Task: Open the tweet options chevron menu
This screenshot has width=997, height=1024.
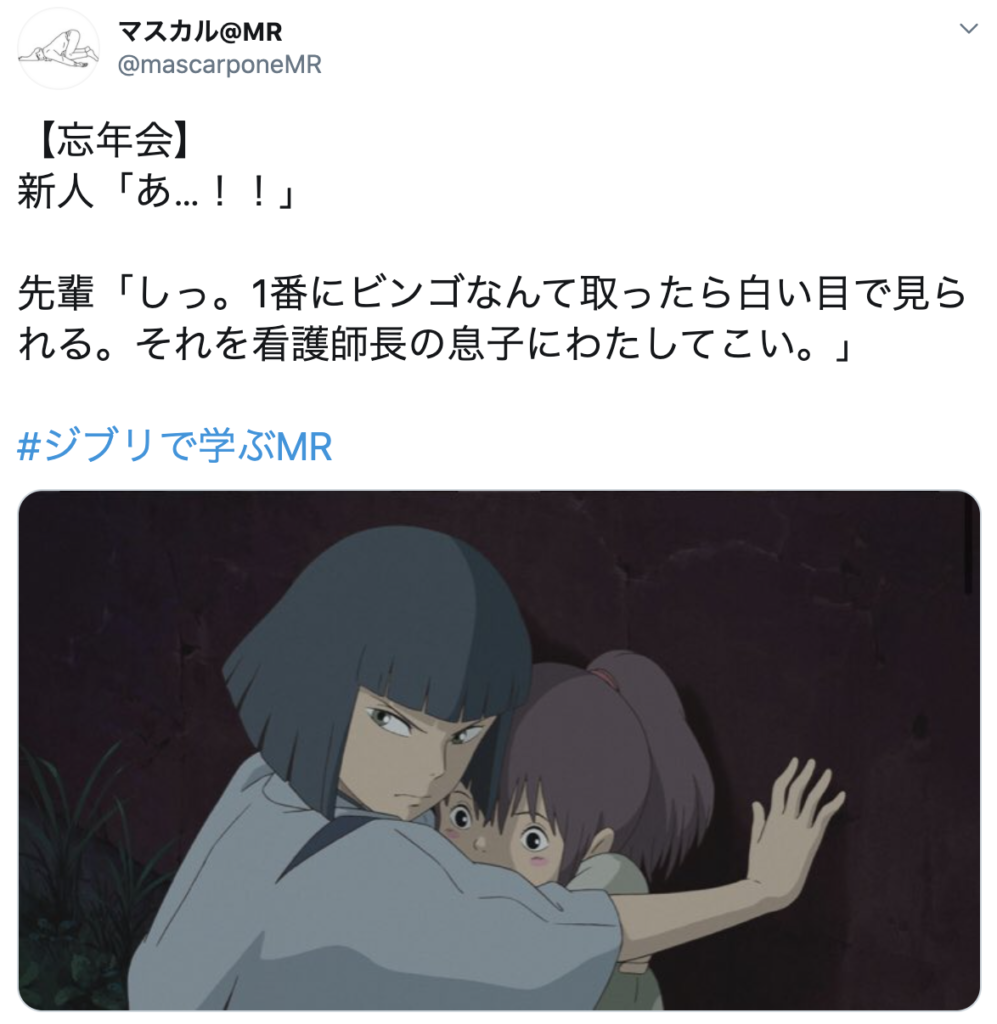Action: tap(968, 29)
